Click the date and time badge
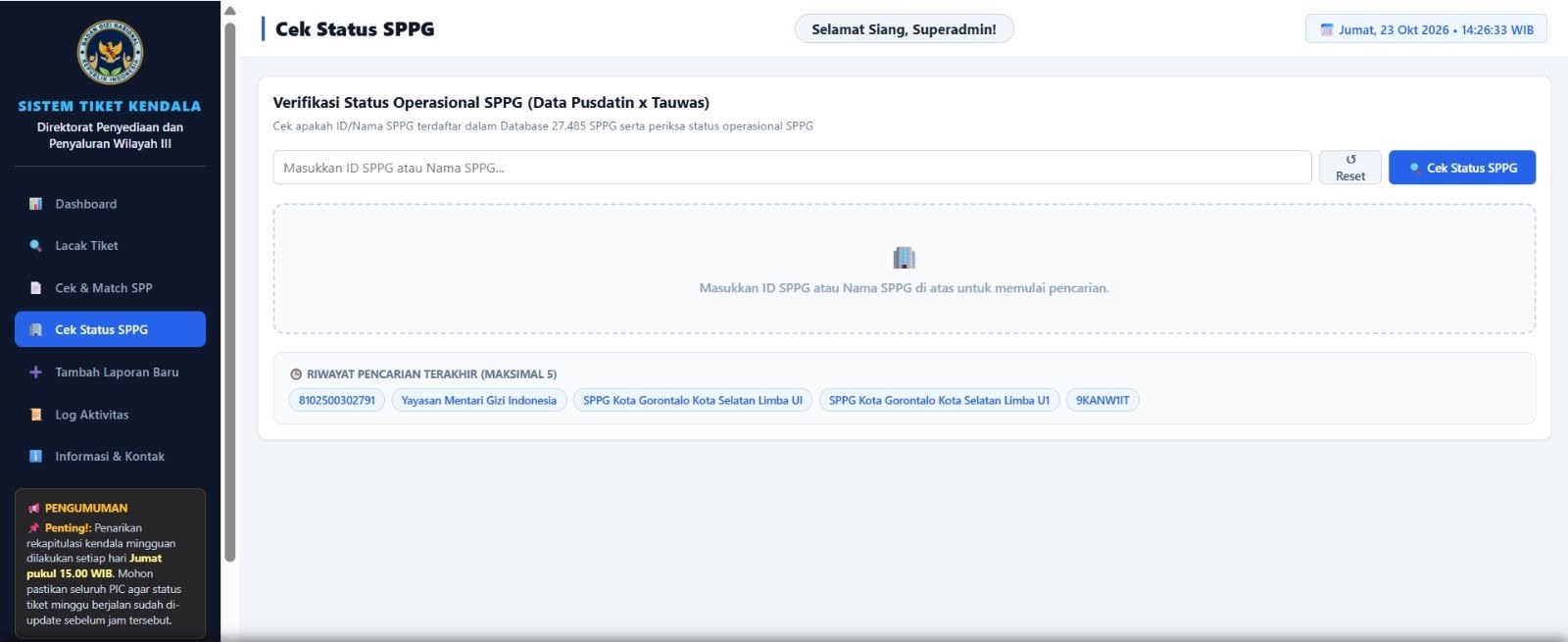This screenshot has width=1568, height=642. (1426, 29)
